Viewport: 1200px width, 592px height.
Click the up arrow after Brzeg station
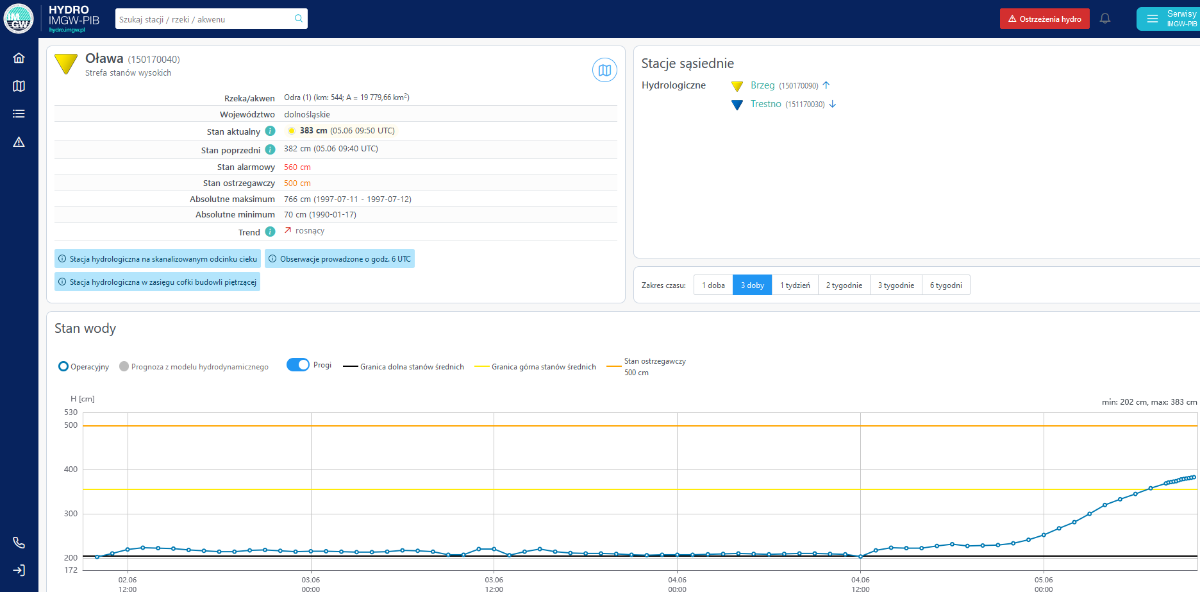click(826, 86)
